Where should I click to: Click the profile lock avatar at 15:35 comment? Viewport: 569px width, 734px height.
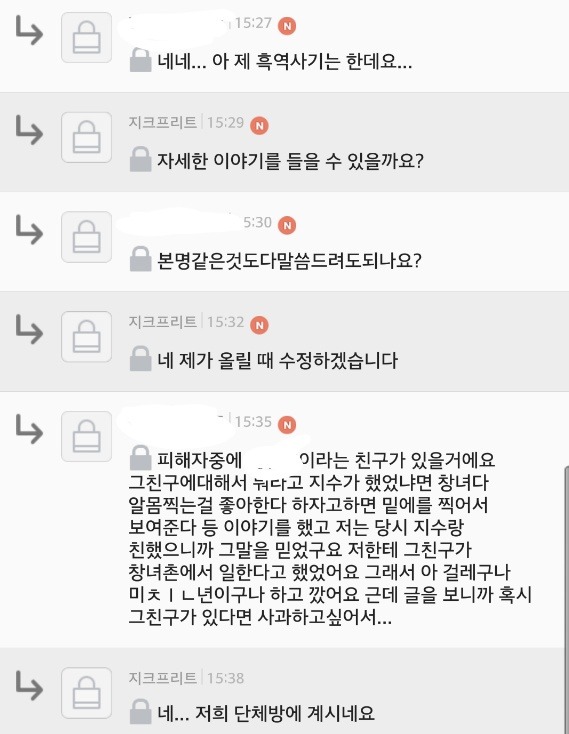click(87, 436)
